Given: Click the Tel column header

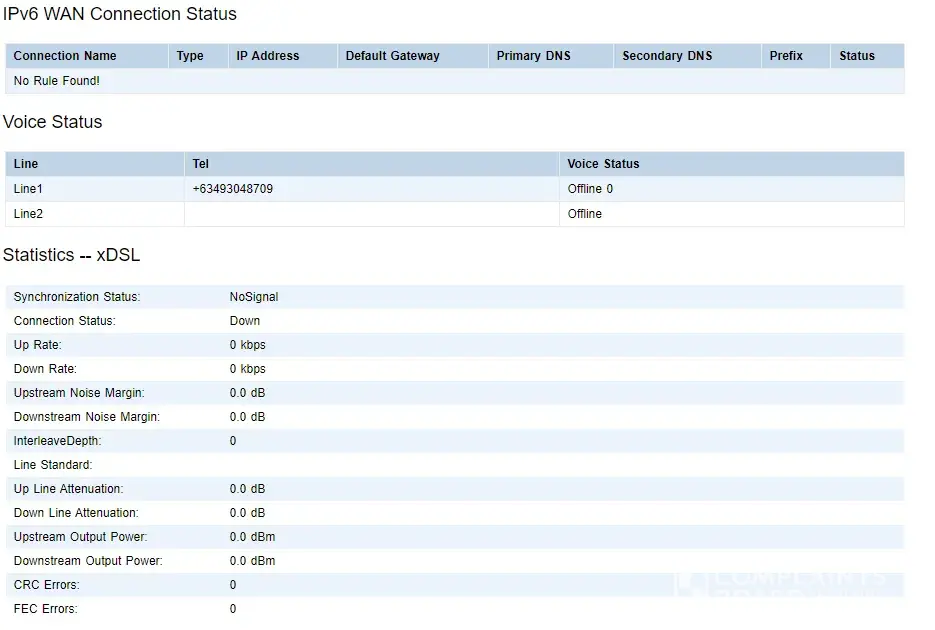Looking at the screenshot, I should pos(201,164).
